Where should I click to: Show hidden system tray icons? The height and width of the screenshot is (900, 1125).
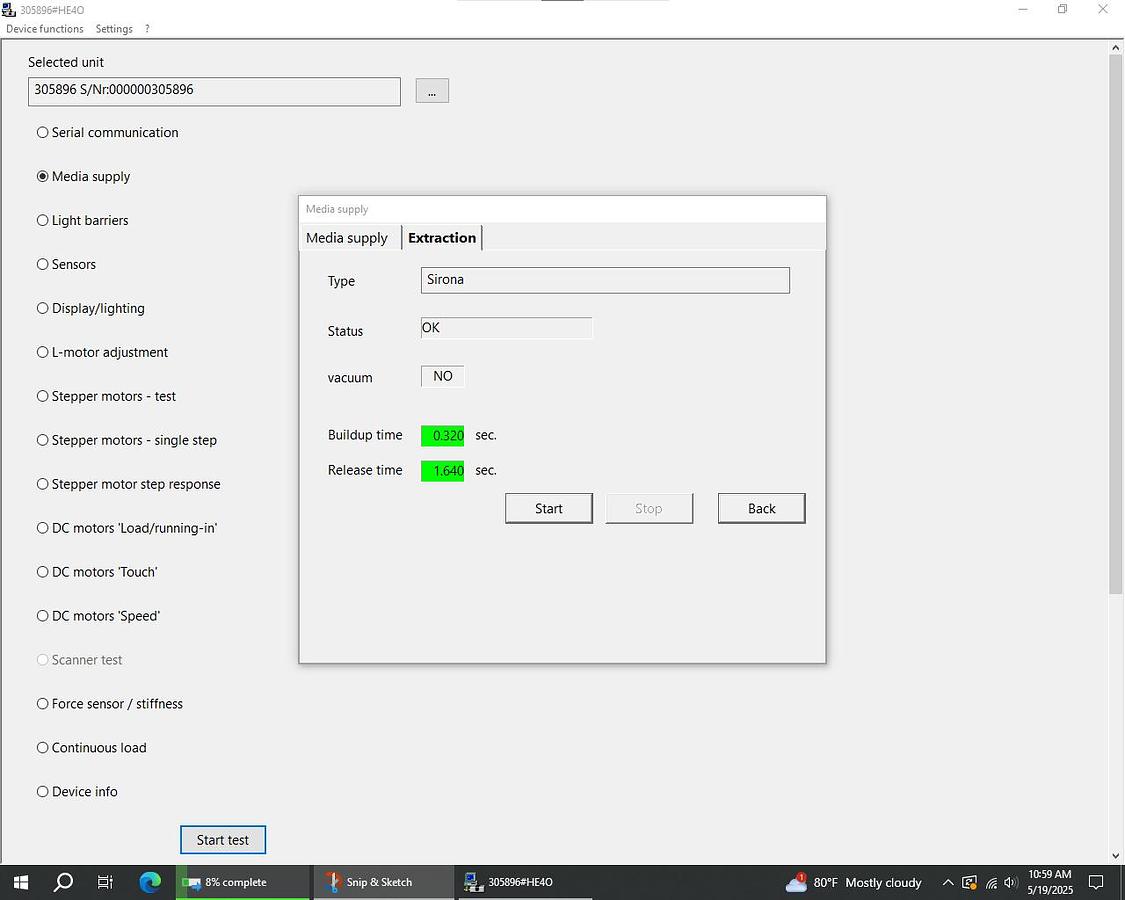coord(948,883)
